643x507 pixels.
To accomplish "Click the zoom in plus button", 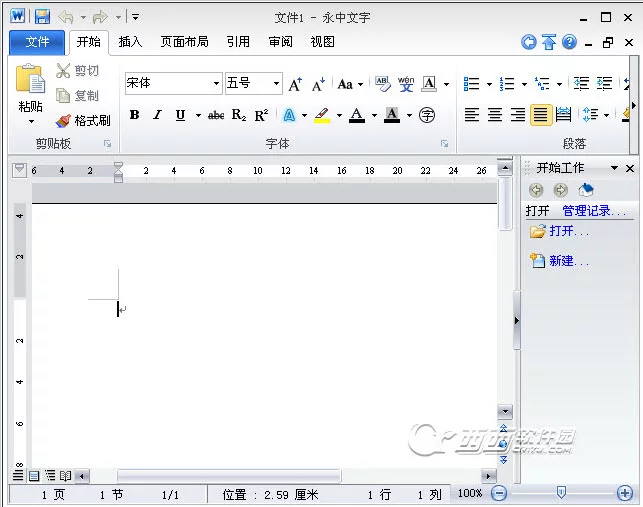I will pyautogui.click(x=625, y=493).
